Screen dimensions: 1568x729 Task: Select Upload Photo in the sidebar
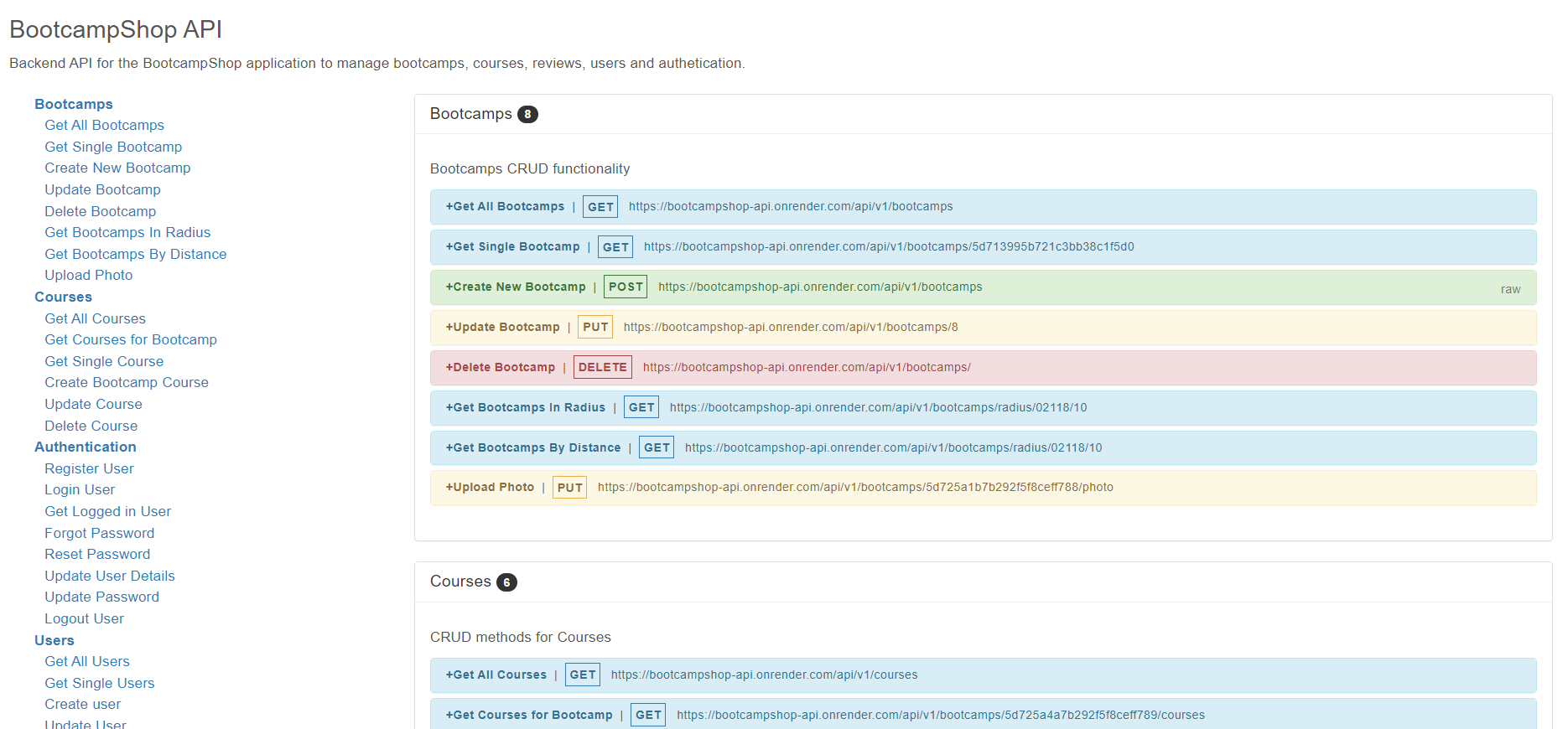tap(88, 275)
